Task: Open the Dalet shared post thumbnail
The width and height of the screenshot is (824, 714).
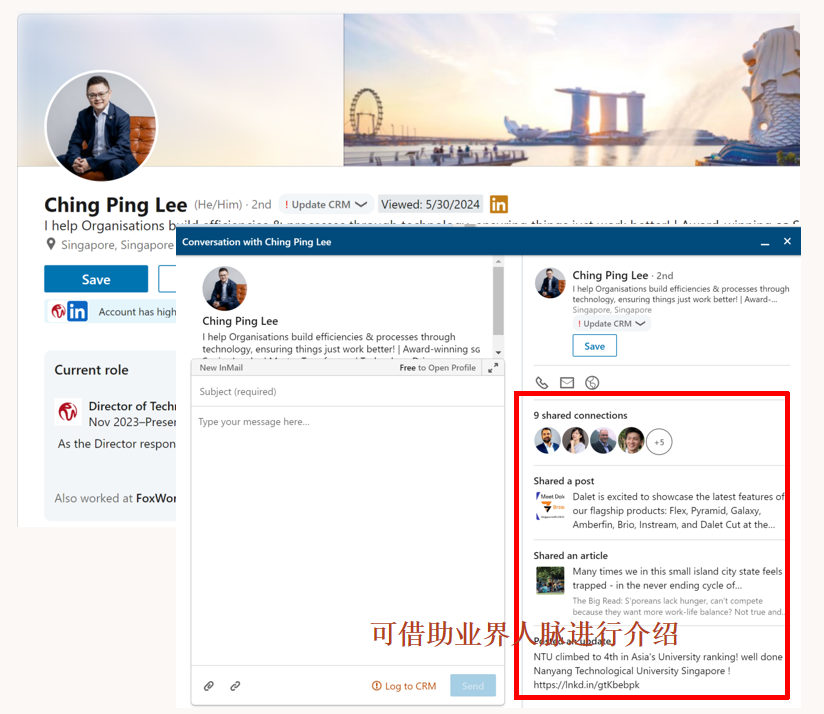Action: (550, 506)
